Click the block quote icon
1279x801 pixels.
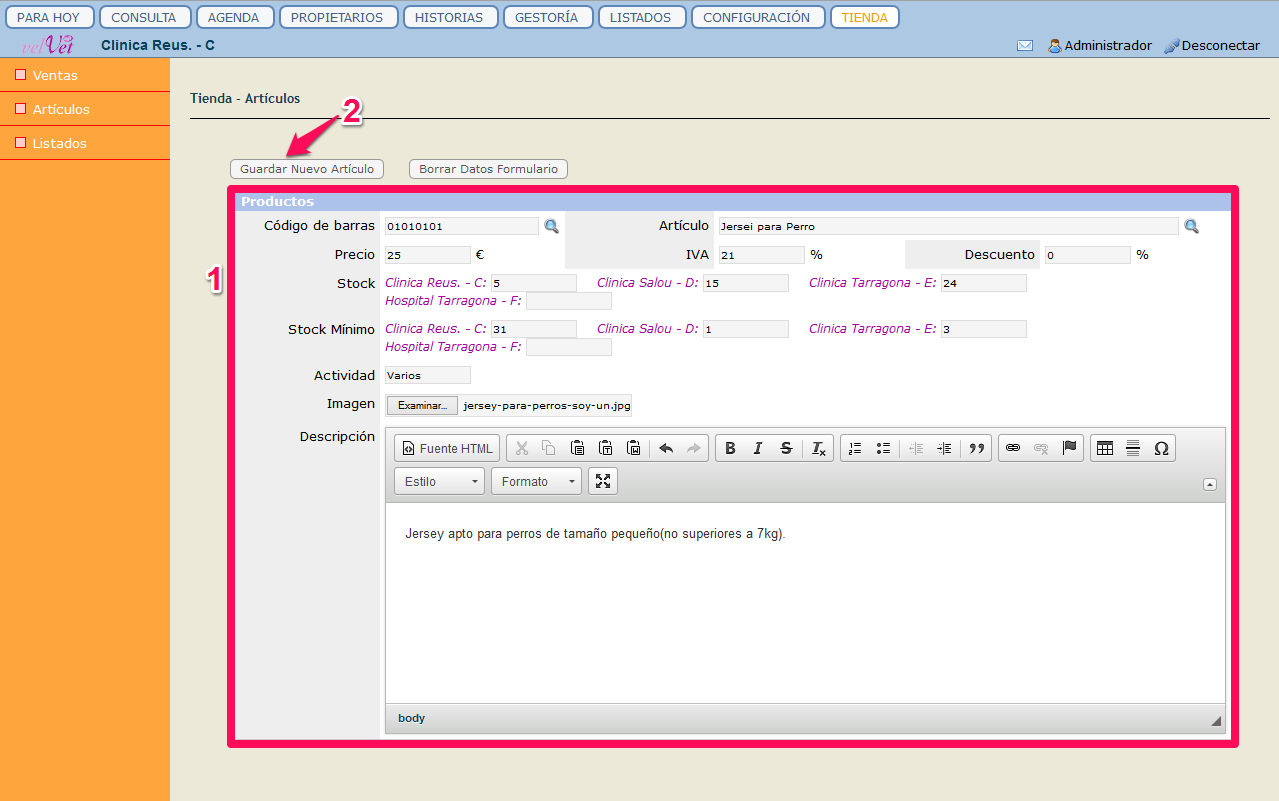click(977, 448)
